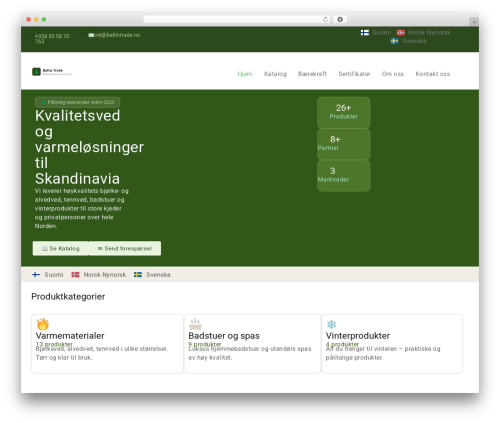Click the 8+ Partner stat card
Image resolution: width=500 pixels, height=423 pixels.
tap(343, 144)
